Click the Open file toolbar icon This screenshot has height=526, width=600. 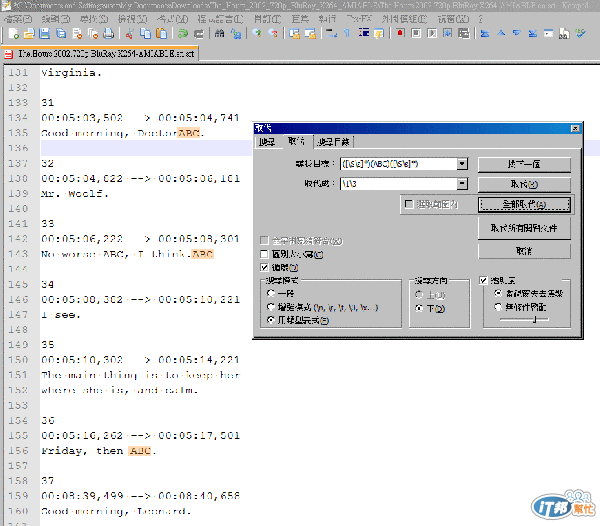click(29, 34)
